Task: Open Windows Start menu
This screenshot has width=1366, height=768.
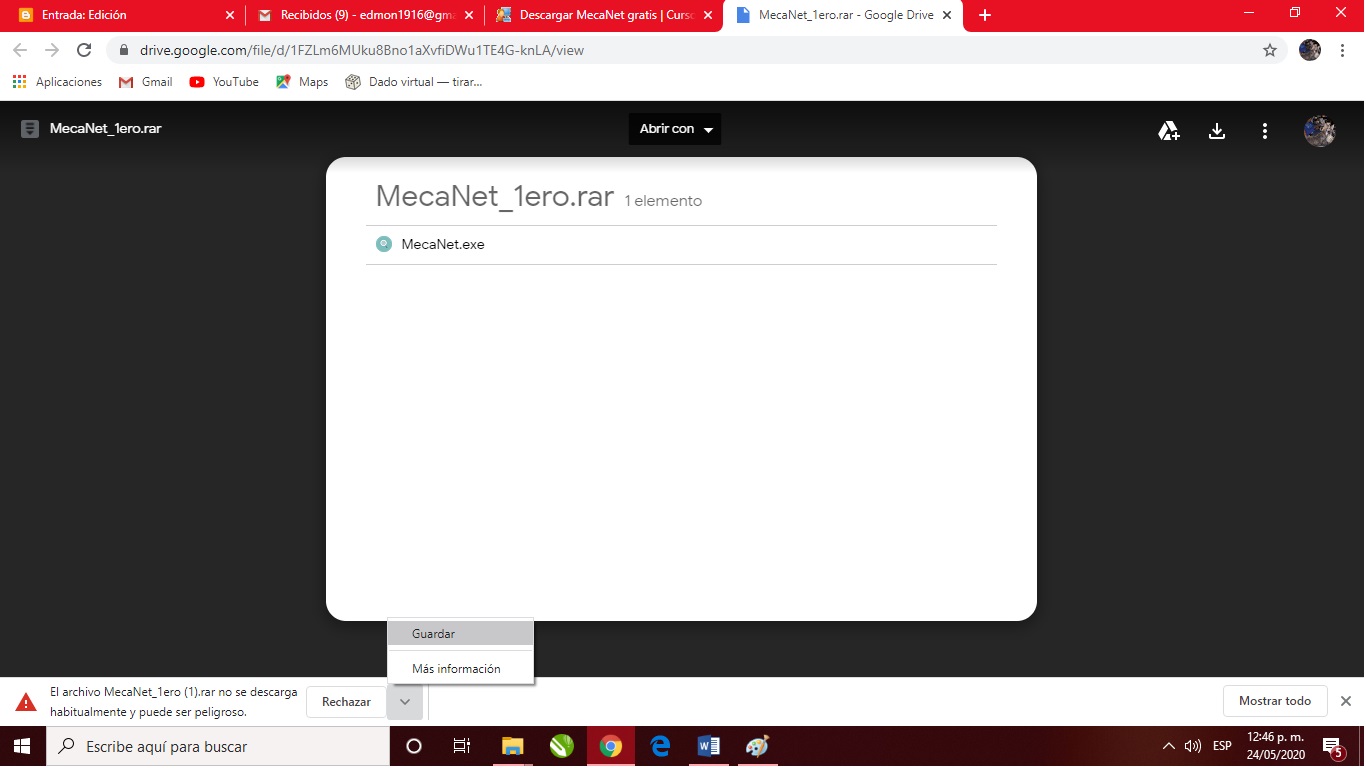Action: tap(22, 746)
